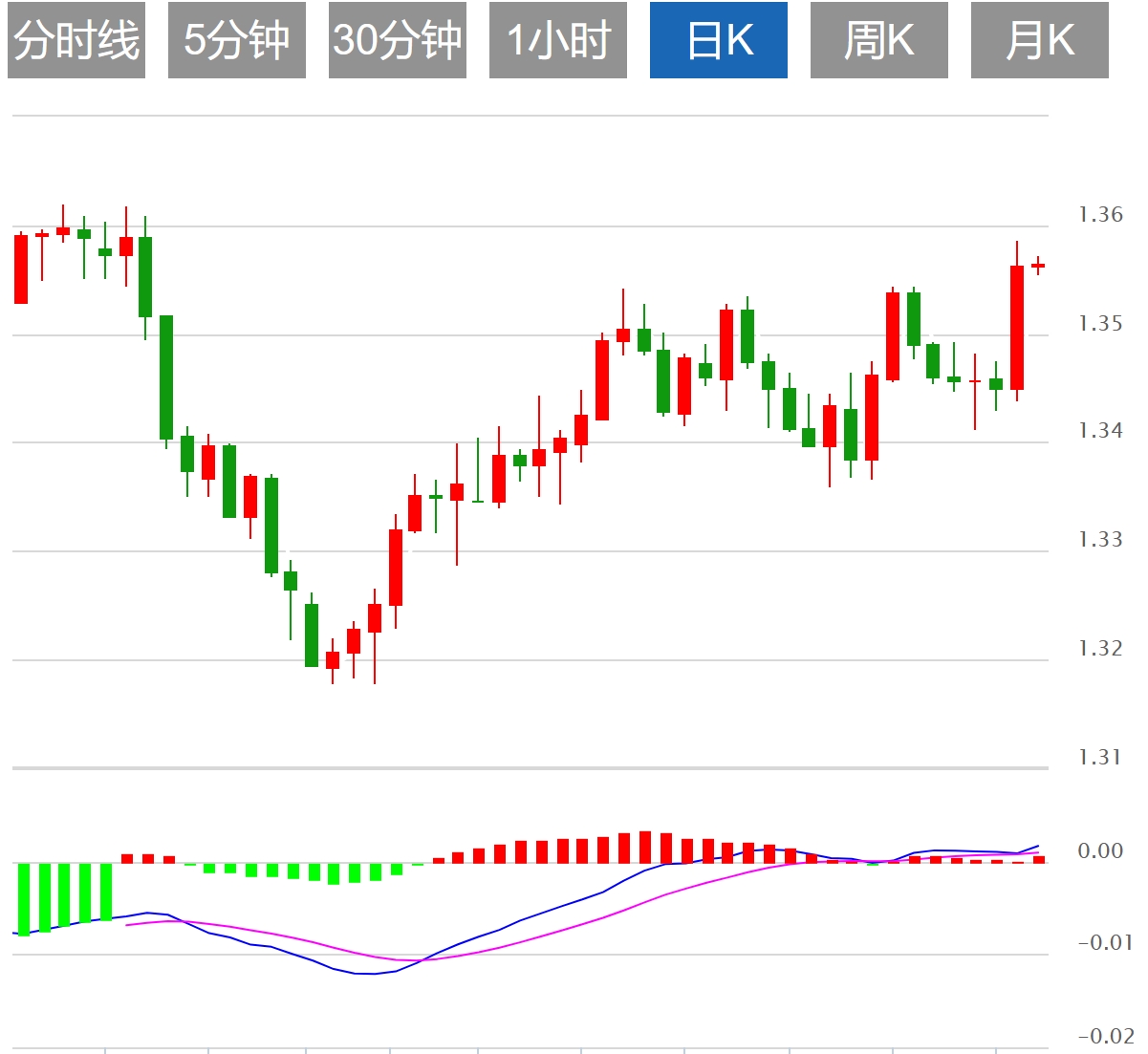This screenshot has width=1148, height=1054.
Task: Select the 1.34 price axis label
Action: tap(1100, 431)
